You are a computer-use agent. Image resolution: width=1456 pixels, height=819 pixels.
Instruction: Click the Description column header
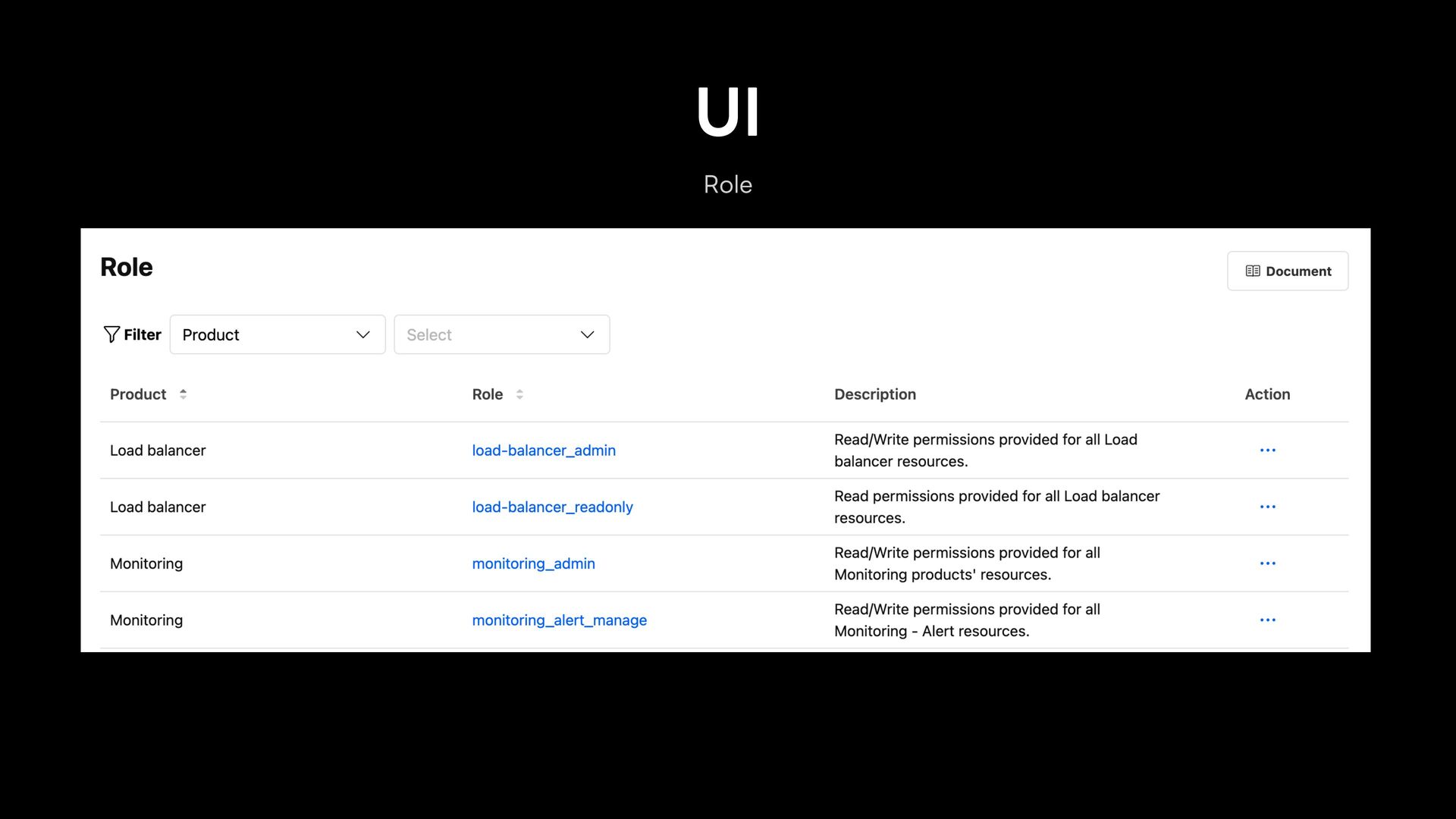pos(875,394)
